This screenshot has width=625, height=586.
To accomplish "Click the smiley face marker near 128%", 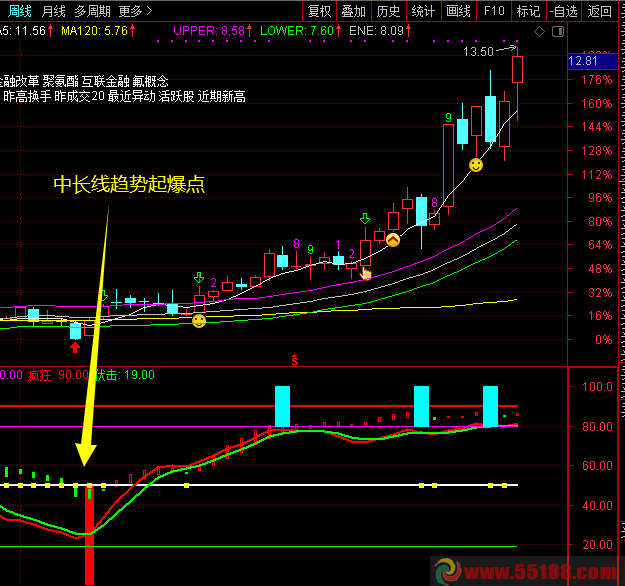I will (x=476, y=164).
